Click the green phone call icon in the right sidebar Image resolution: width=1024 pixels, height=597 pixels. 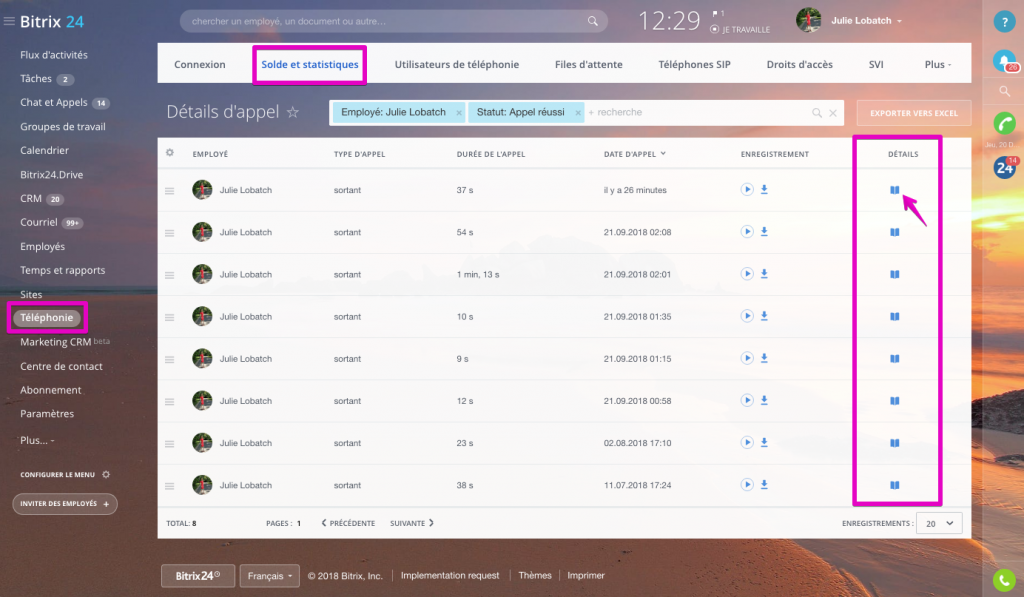(x=1004, y=123)
